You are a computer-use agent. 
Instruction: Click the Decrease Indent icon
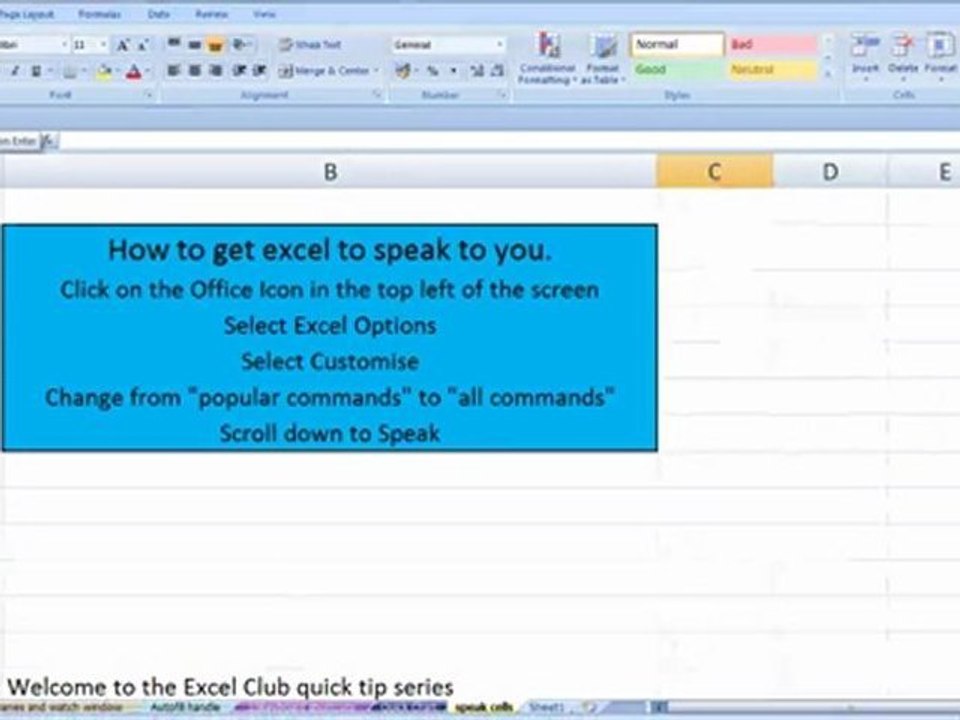coord(239,71)
